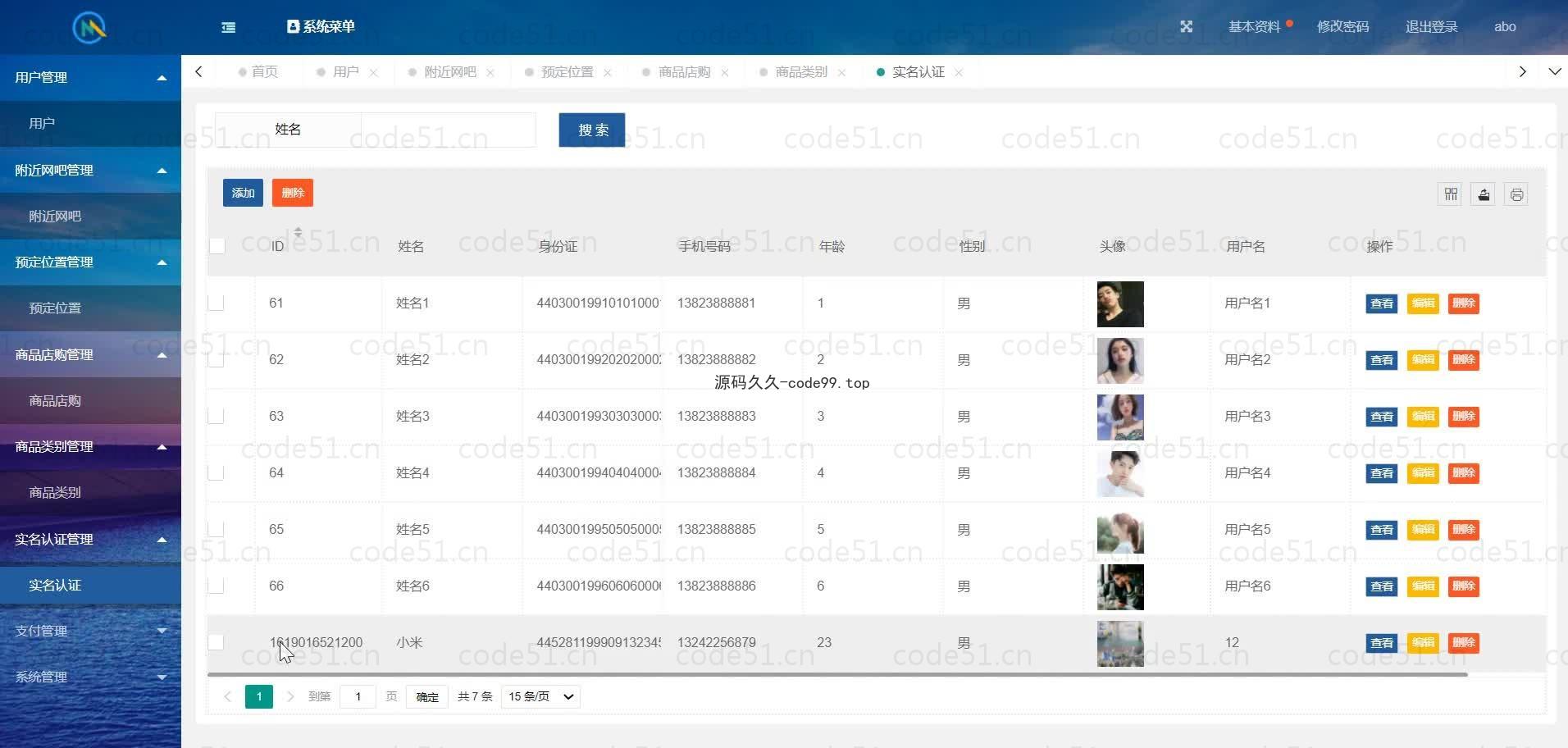Click the fullscreen toggle icon in header
Screen dimensions: 1568x748
click(x=1186, y=26)
